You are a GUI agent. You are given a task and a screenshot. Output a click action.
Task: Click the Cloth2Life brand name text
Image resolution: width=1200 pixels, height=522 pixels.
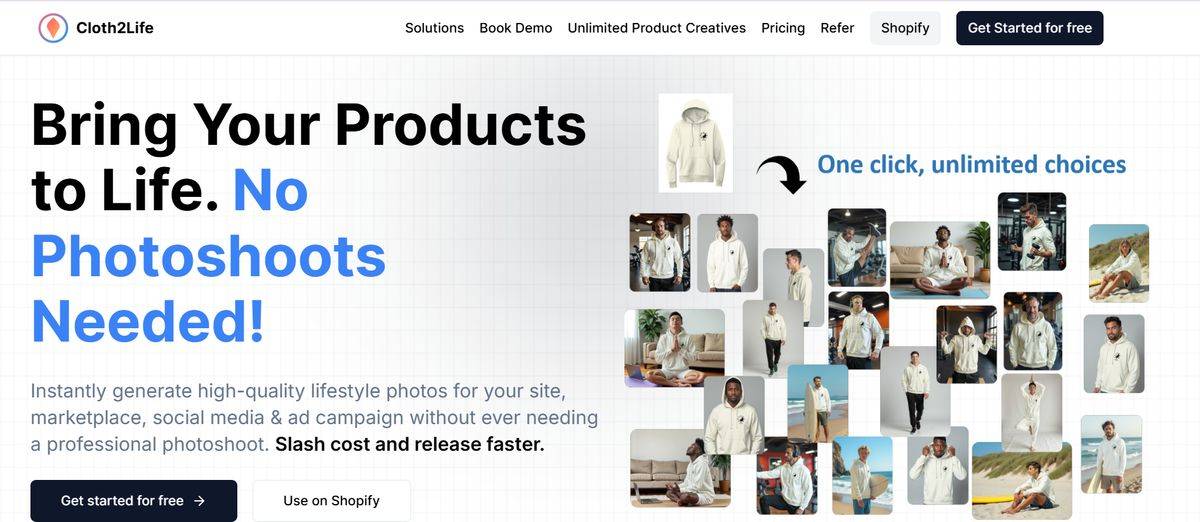point(115,28)
